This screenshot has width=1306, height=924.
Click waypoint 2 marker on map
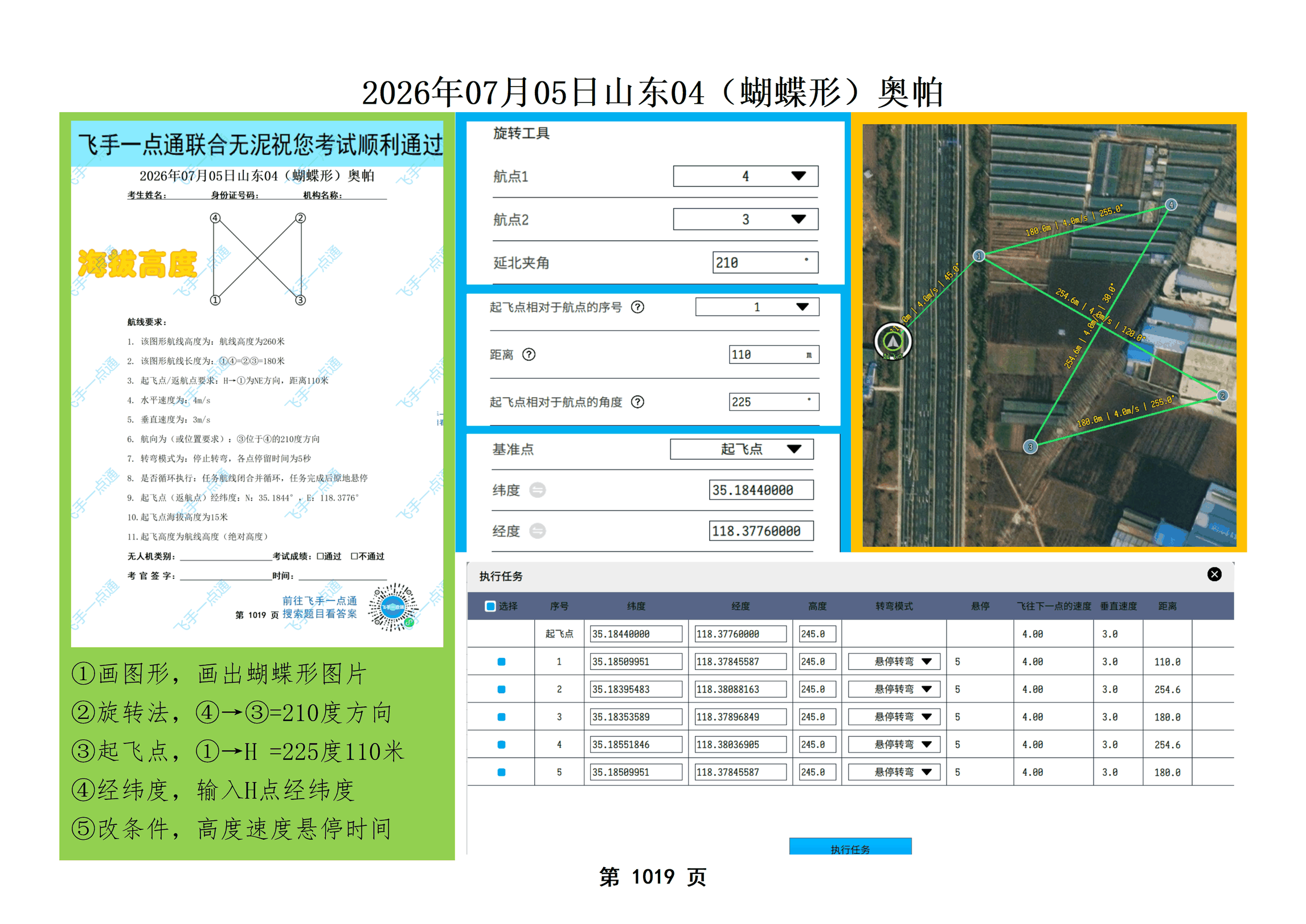coord(1222,396)
